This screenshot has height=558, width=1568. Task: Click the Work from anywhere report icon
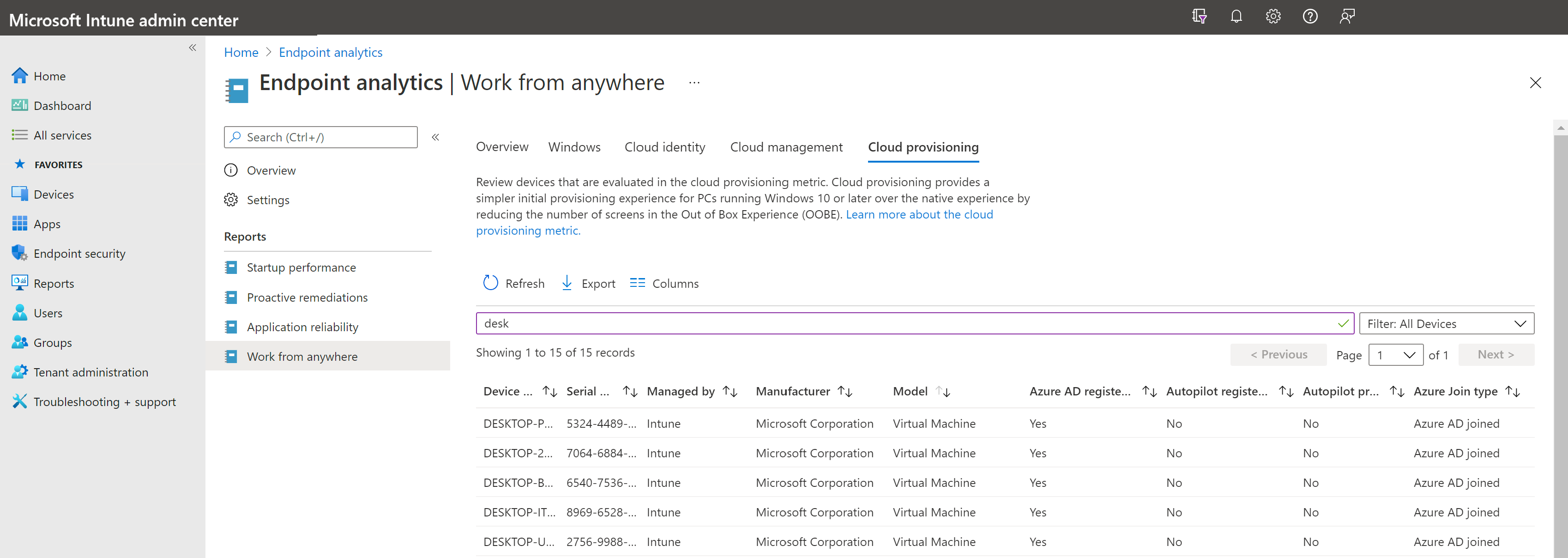(231, 355)
